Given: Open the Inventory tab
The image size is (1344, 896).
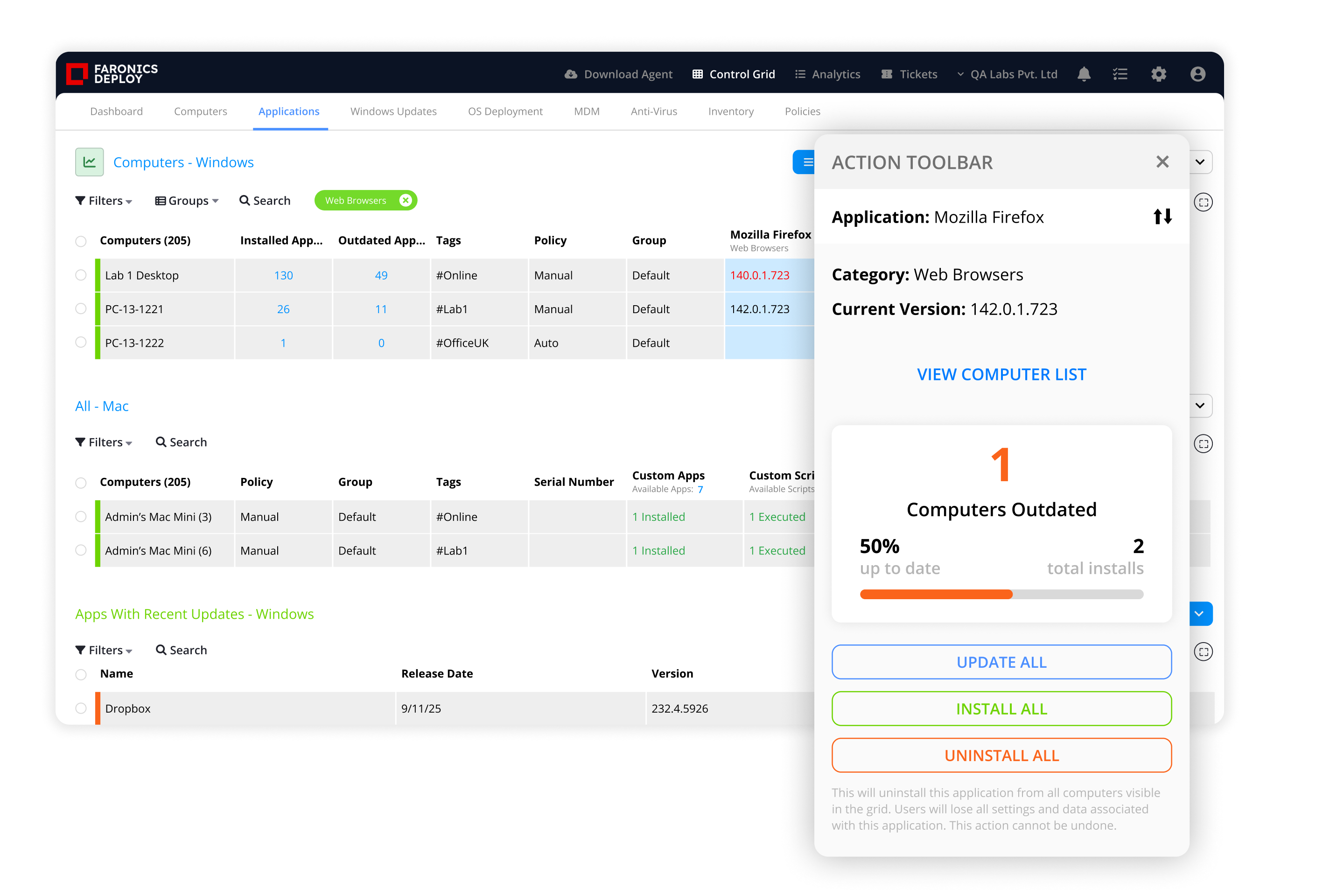Looking at the screenshot, I should (730, 112).
